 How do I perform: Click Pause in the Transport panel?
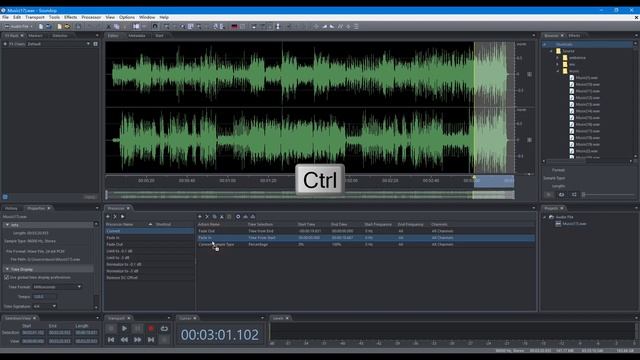tap(138, 328)
